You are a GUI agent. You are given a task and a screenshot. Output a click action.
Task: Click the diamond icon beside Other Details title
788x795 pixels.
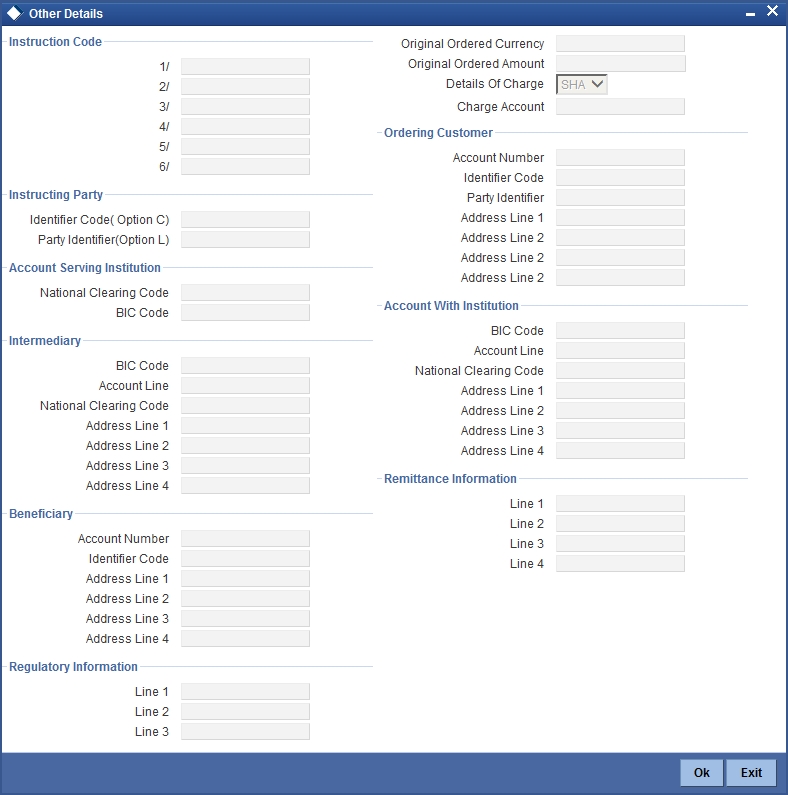pyautogui.click(x=14, y=13)
